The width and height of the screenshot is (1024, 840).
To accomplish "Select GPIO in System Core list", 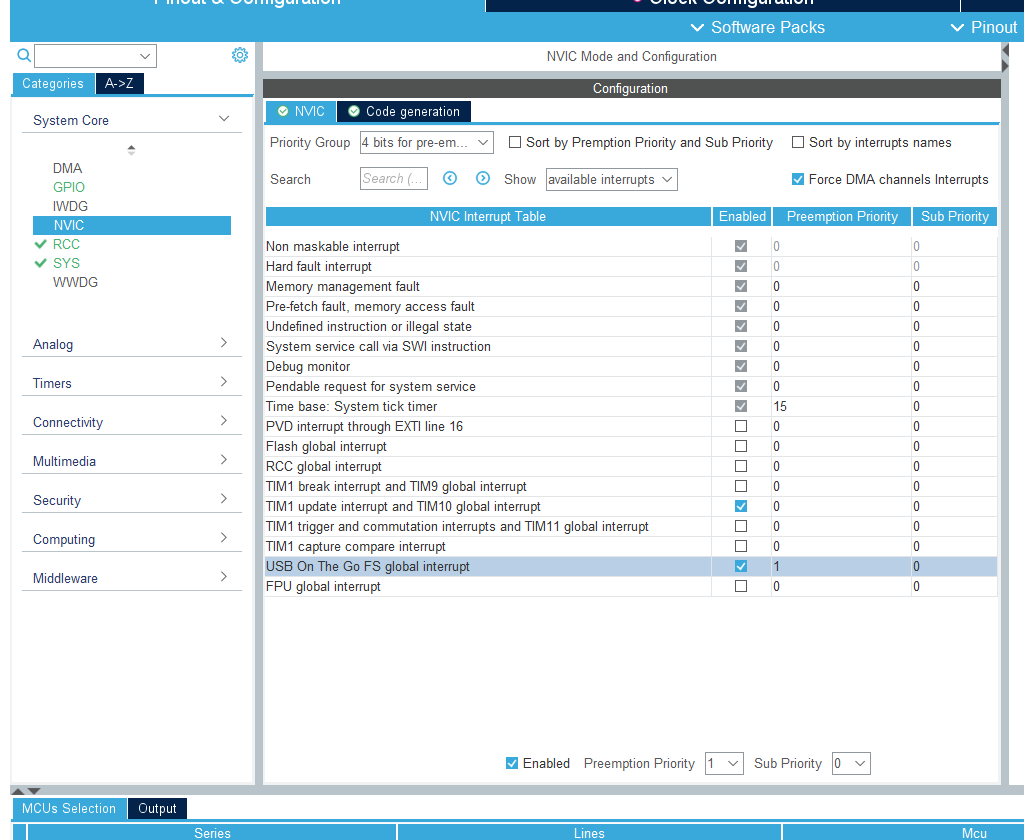I will tap(69, 187).
